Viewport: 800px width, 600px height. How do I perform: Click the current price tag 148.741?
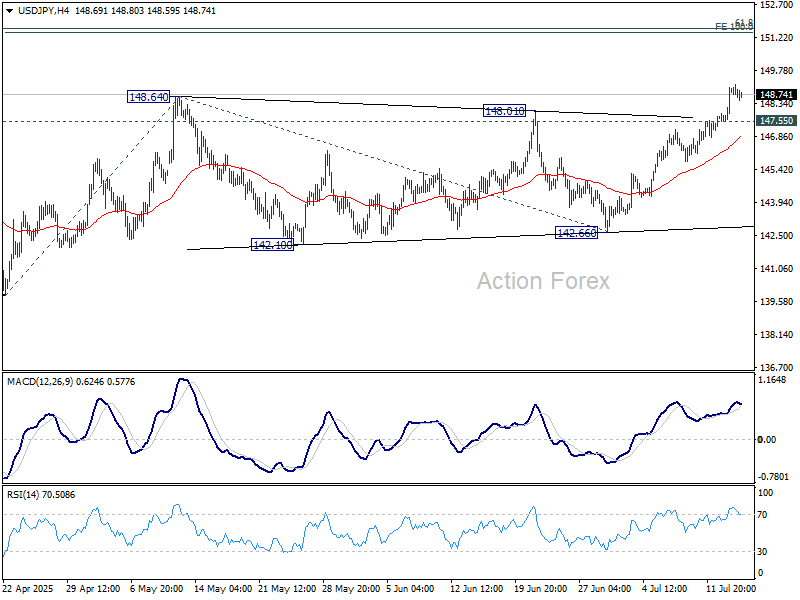click(x=776, y=94)
